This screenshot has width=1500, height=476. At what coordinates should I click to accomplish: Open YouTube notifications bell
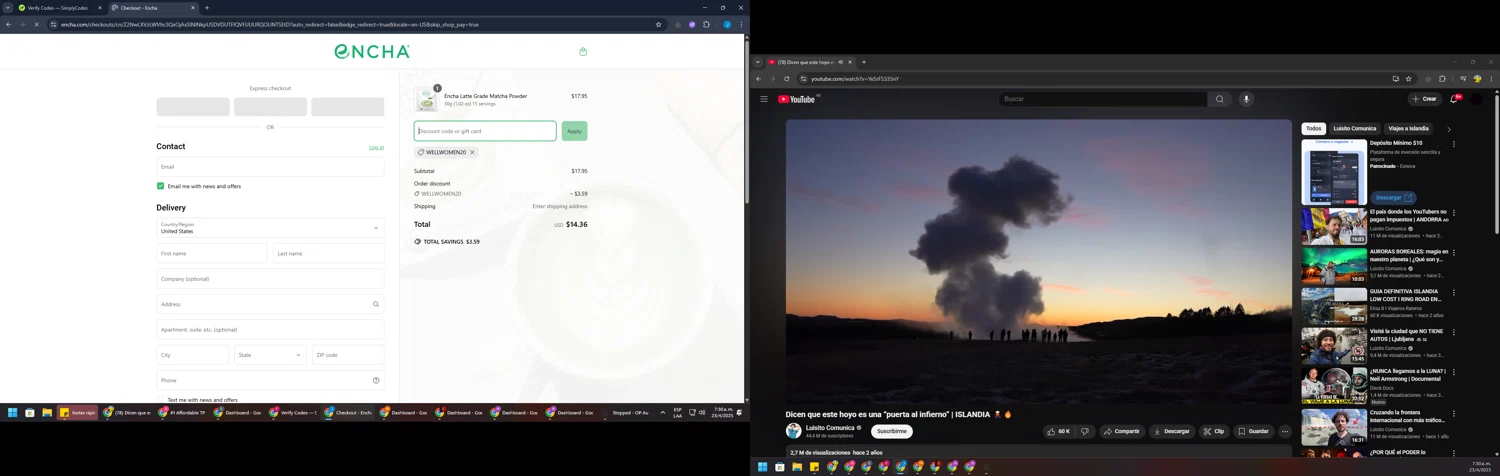pyautogui.click(x=1454, y=99)
